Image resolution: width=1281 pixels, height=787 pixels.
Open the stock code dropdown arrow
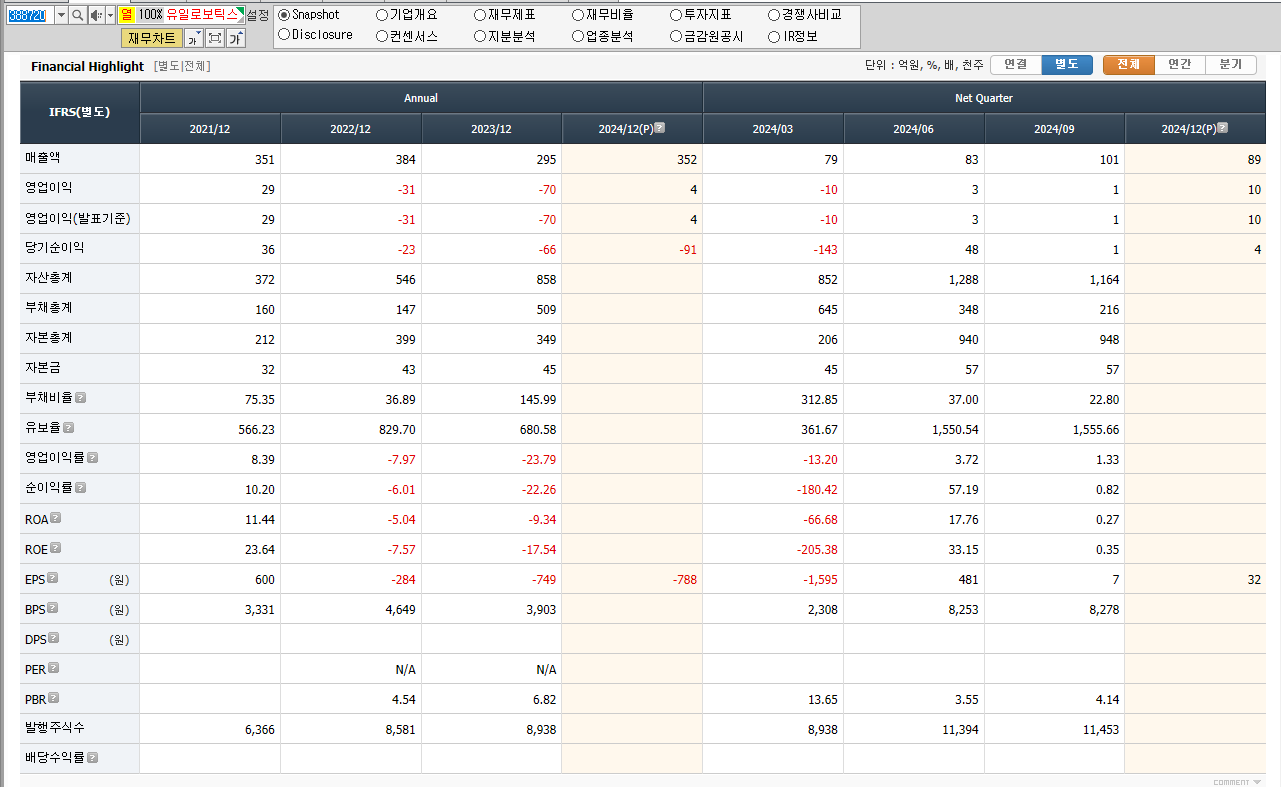point(60,15)
